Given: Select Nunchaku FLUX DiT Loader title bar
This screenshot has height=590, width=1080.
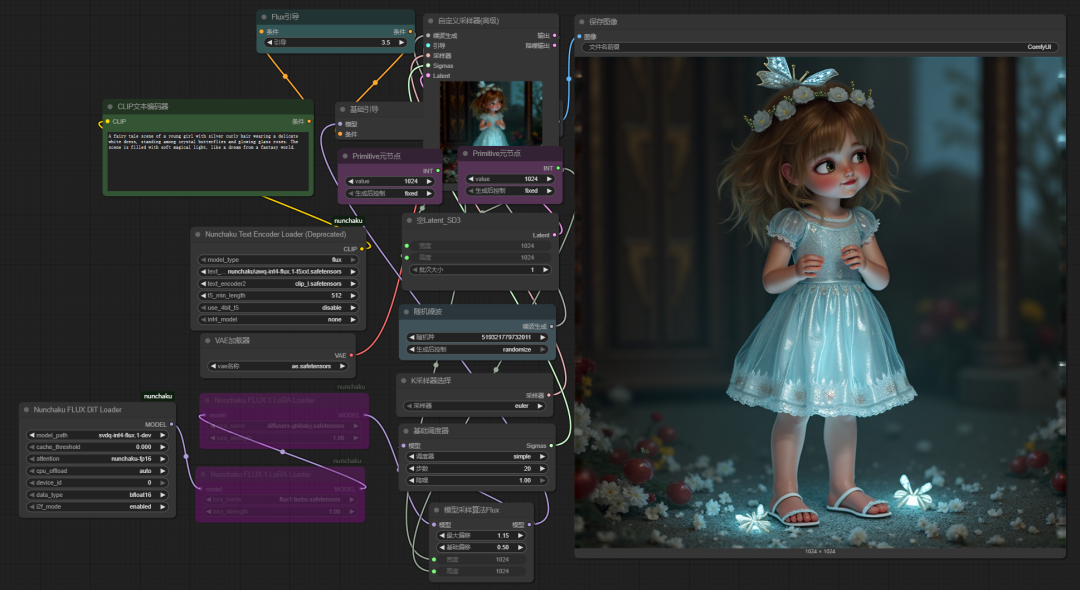Looking at the screenshot, I should [97, 410].
